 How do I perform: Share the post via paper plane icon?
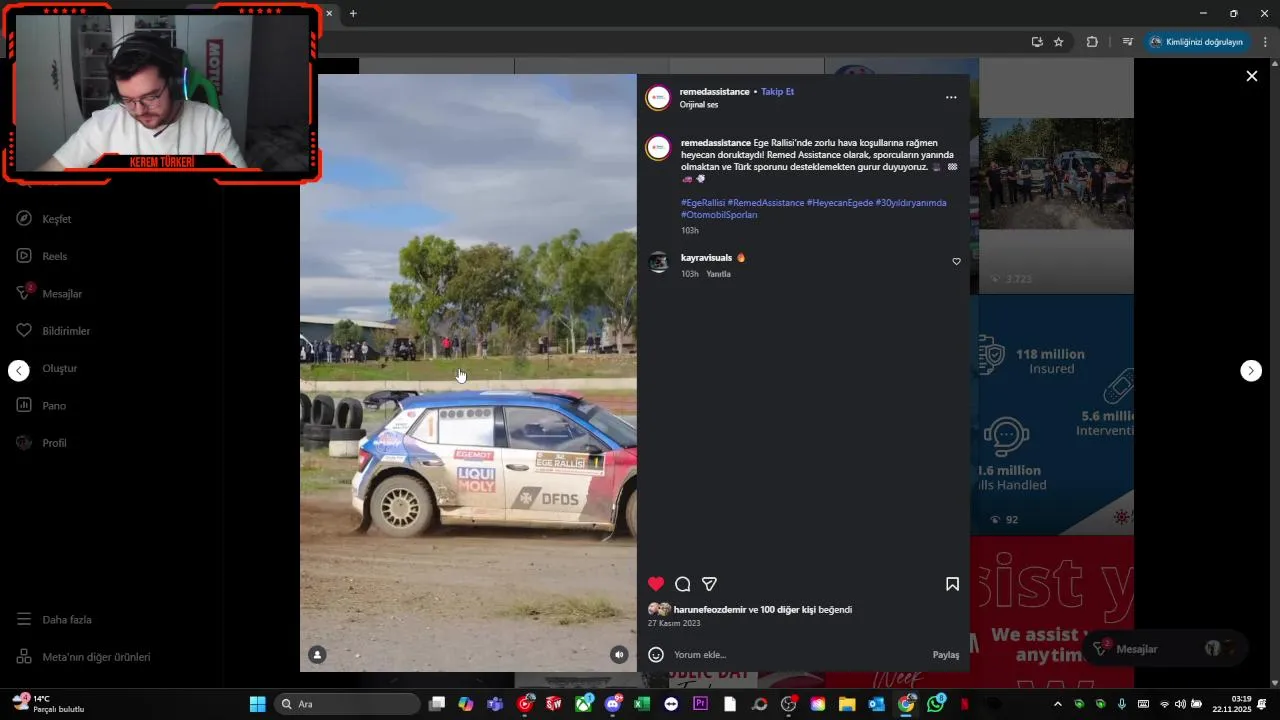tap(709, 584)
